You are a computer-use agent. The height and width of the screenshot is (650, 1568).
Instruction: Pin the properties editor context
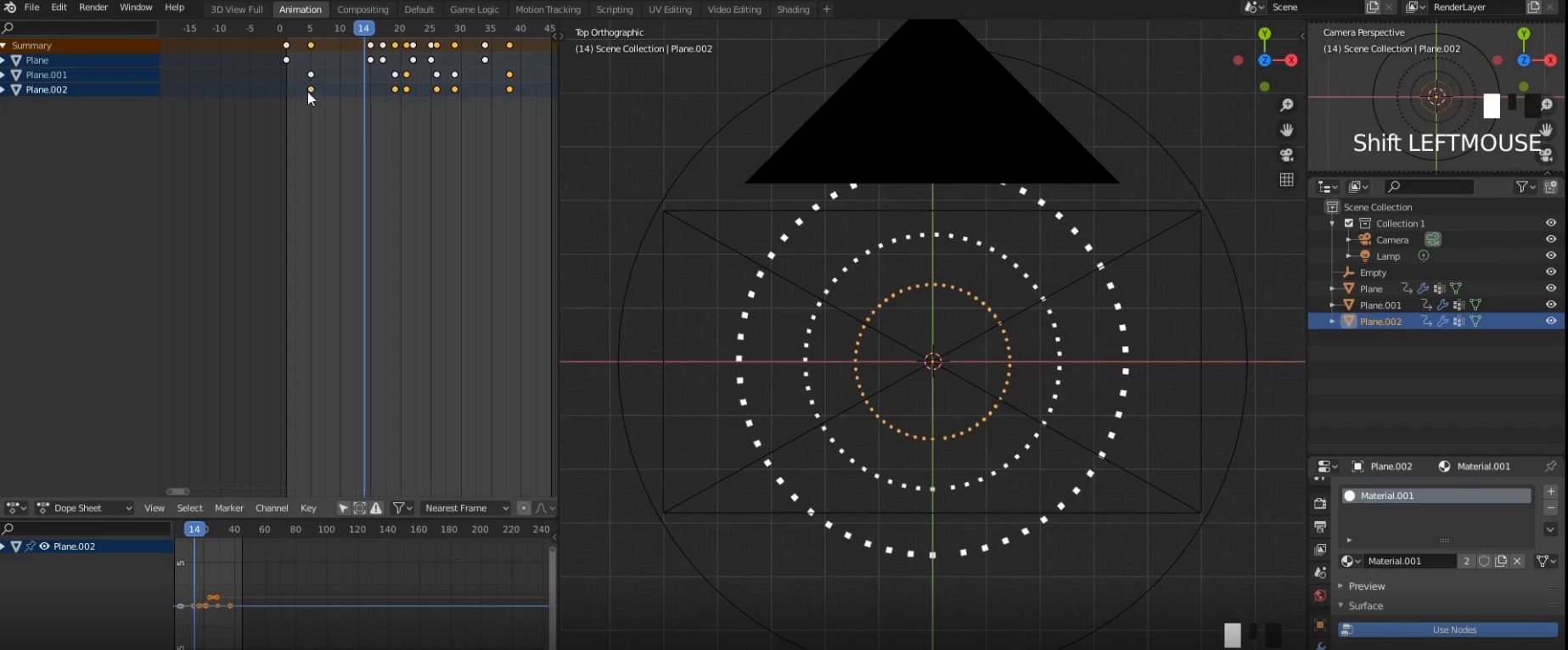coord(1550,467)
